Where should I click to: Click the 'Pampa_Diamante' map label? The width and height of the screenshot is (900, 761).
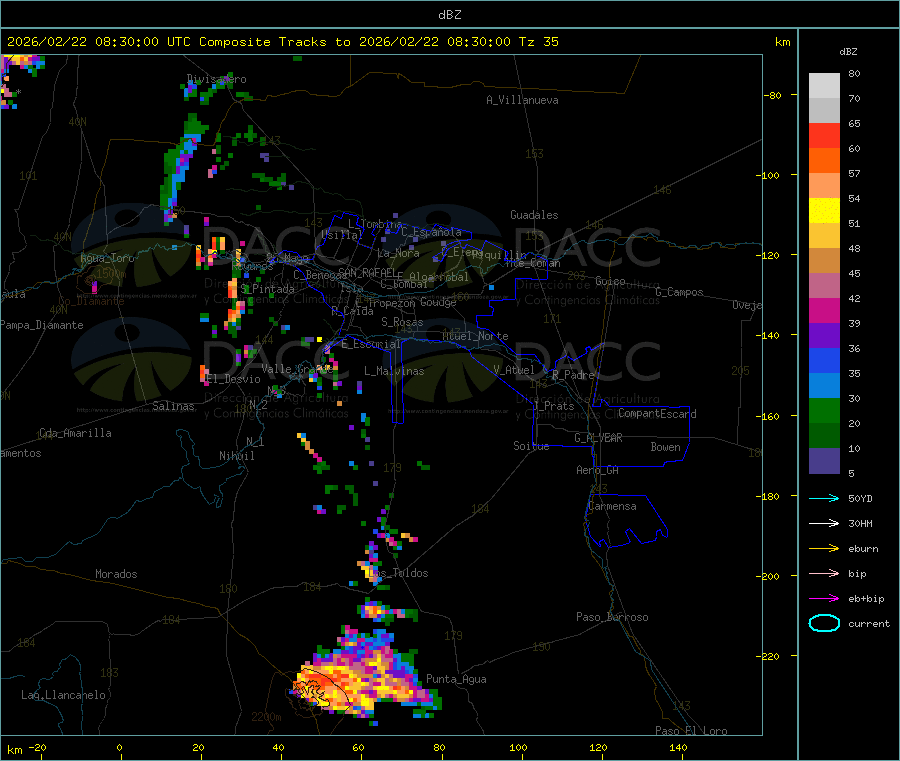(x=42, y=325)
